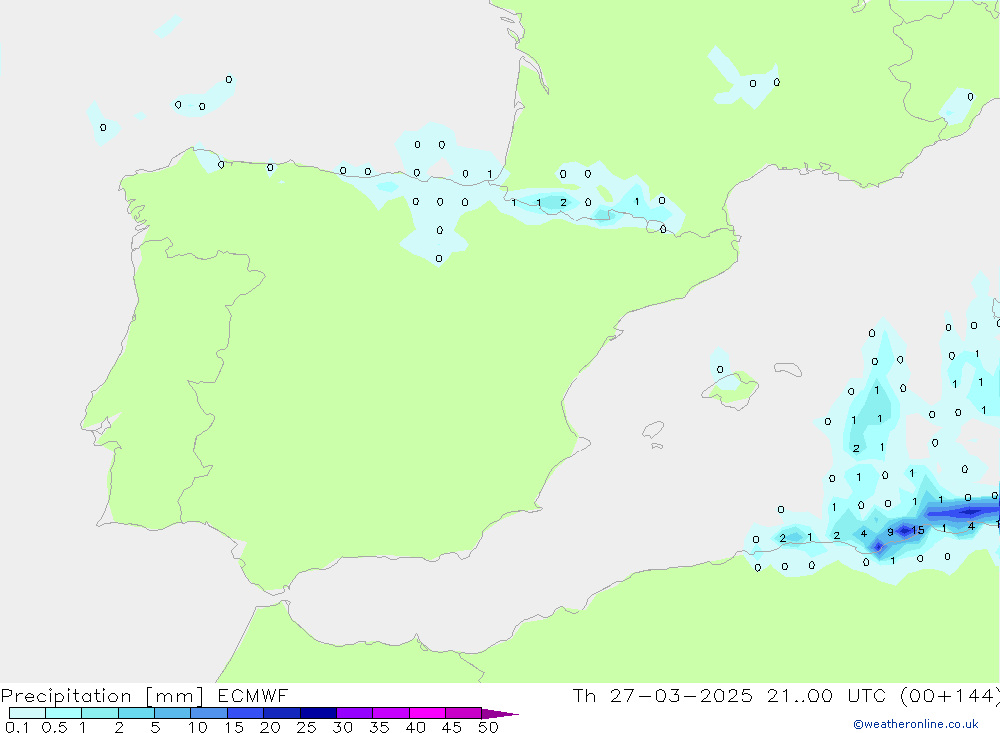Click the '50' legend scale label
This screenshot has height=733, width=1000.
tap(488, 727)
